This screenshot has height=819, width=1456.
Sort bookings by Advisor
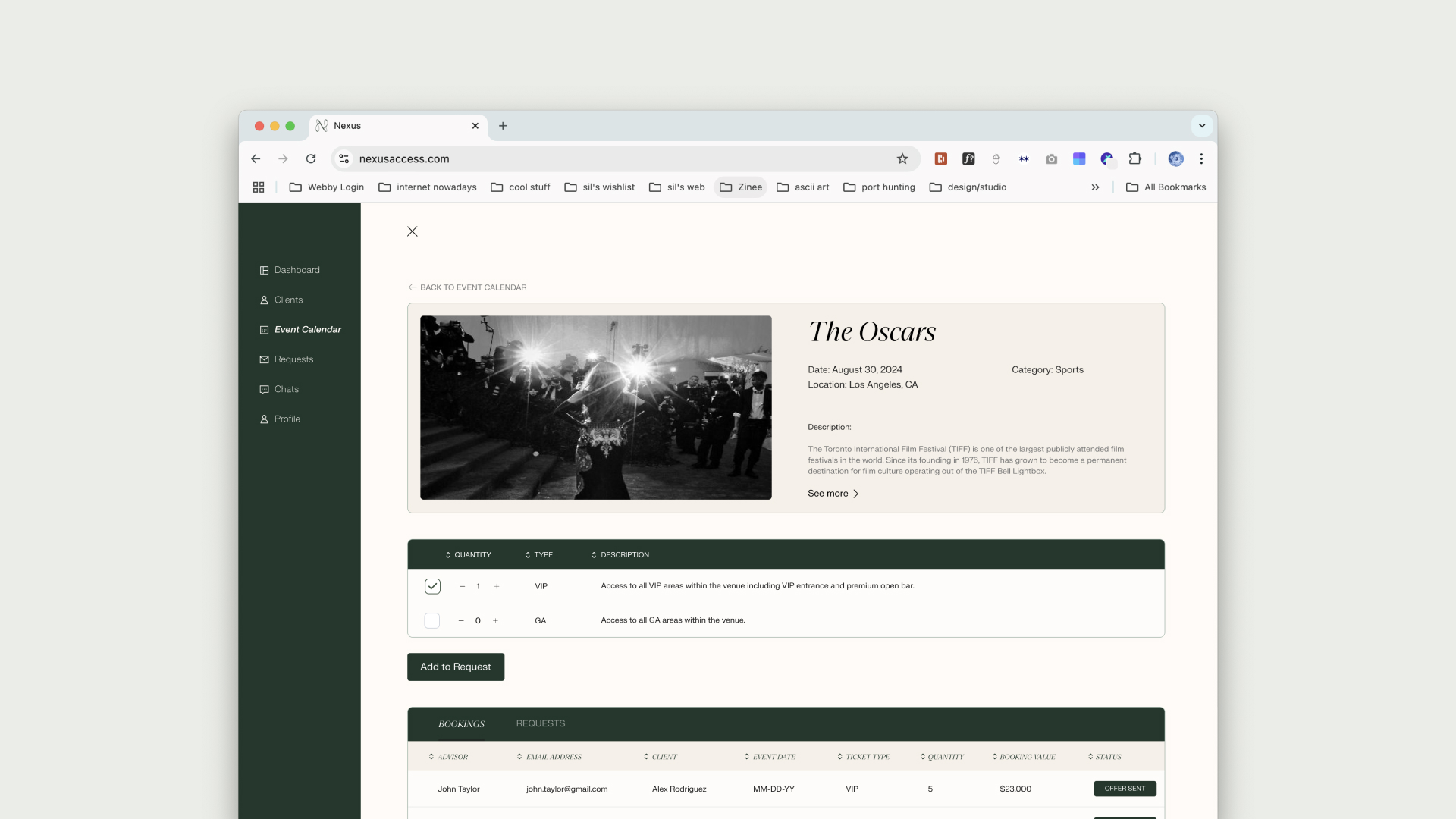point(448,757)
